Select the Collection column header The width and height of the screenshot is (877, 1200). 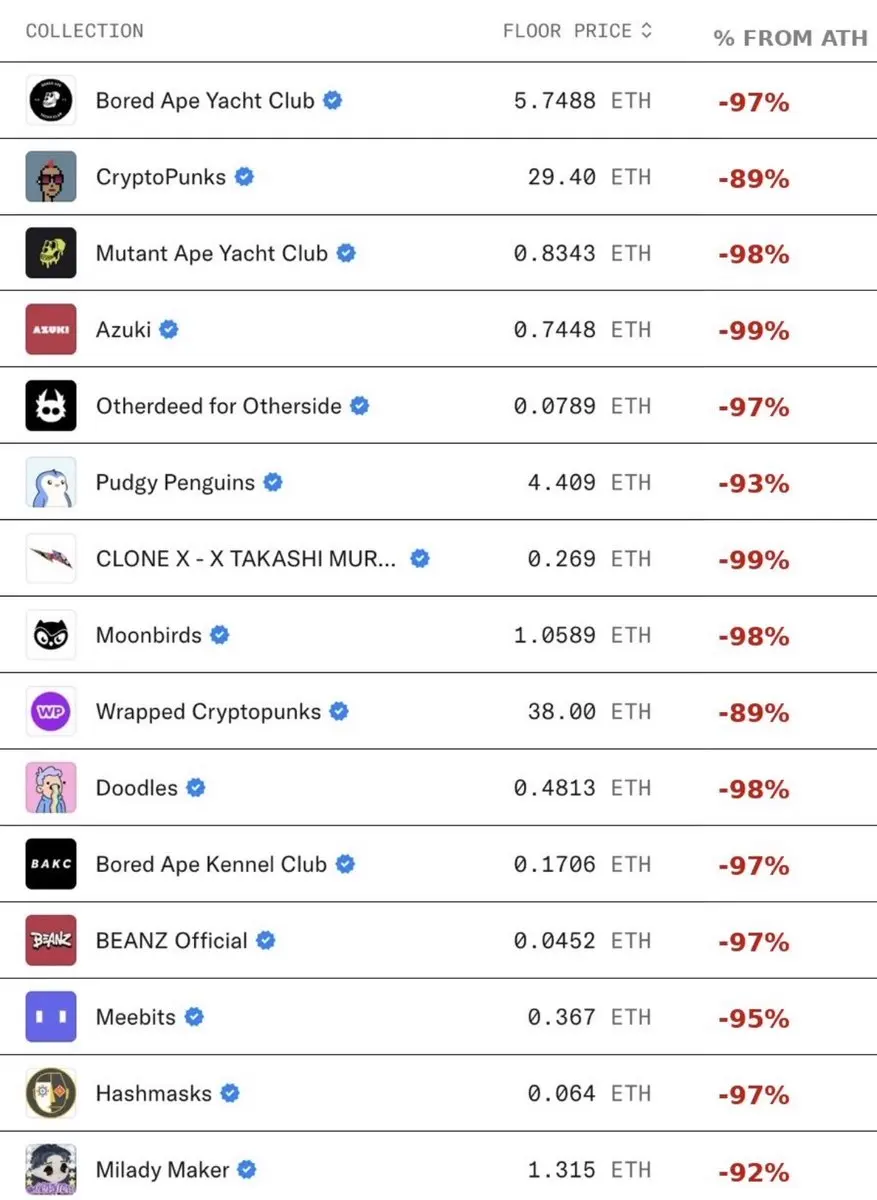click(x=85, y=31)
